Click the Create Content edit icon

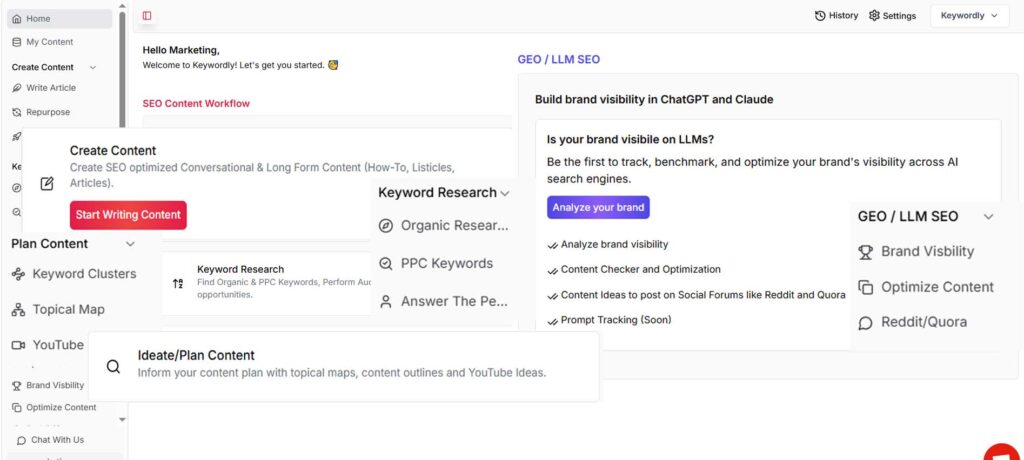coord(47,184)
